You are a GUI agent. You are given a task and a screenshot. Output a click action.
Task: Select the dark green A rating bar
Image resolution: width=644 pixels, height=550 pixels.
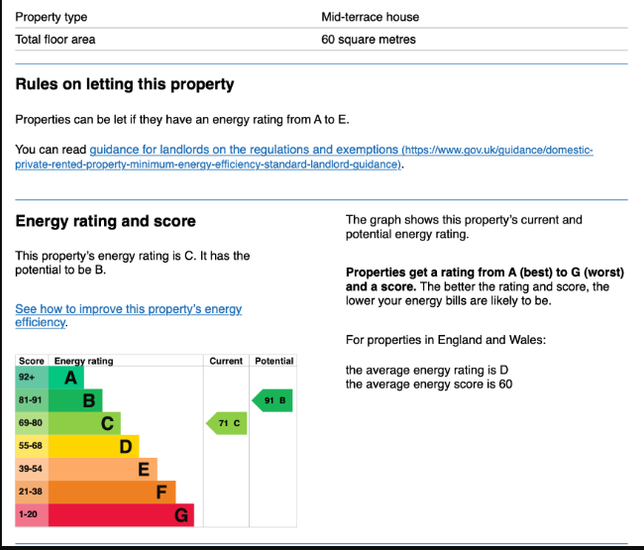click(67, 378)
